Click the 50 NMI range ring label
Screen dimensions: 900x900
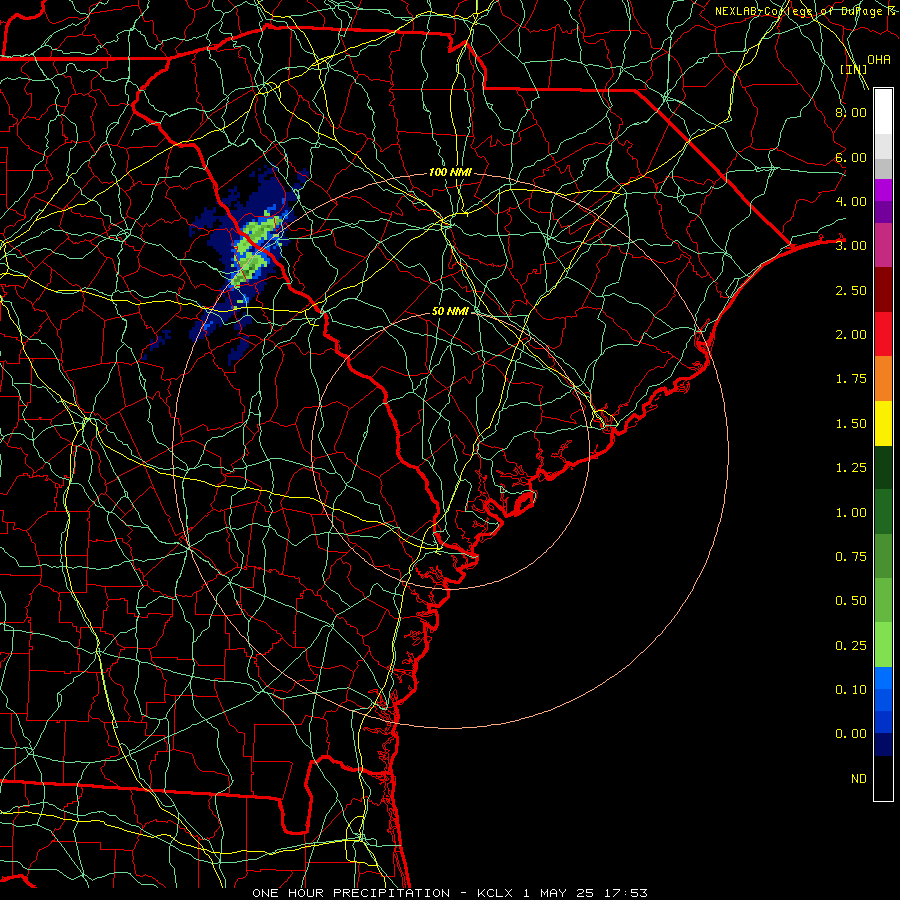(450, 311)
